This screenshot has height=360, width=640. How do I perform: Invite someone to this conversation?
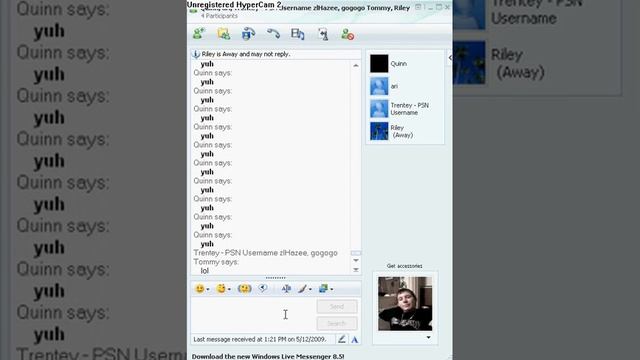coord(199,34)
